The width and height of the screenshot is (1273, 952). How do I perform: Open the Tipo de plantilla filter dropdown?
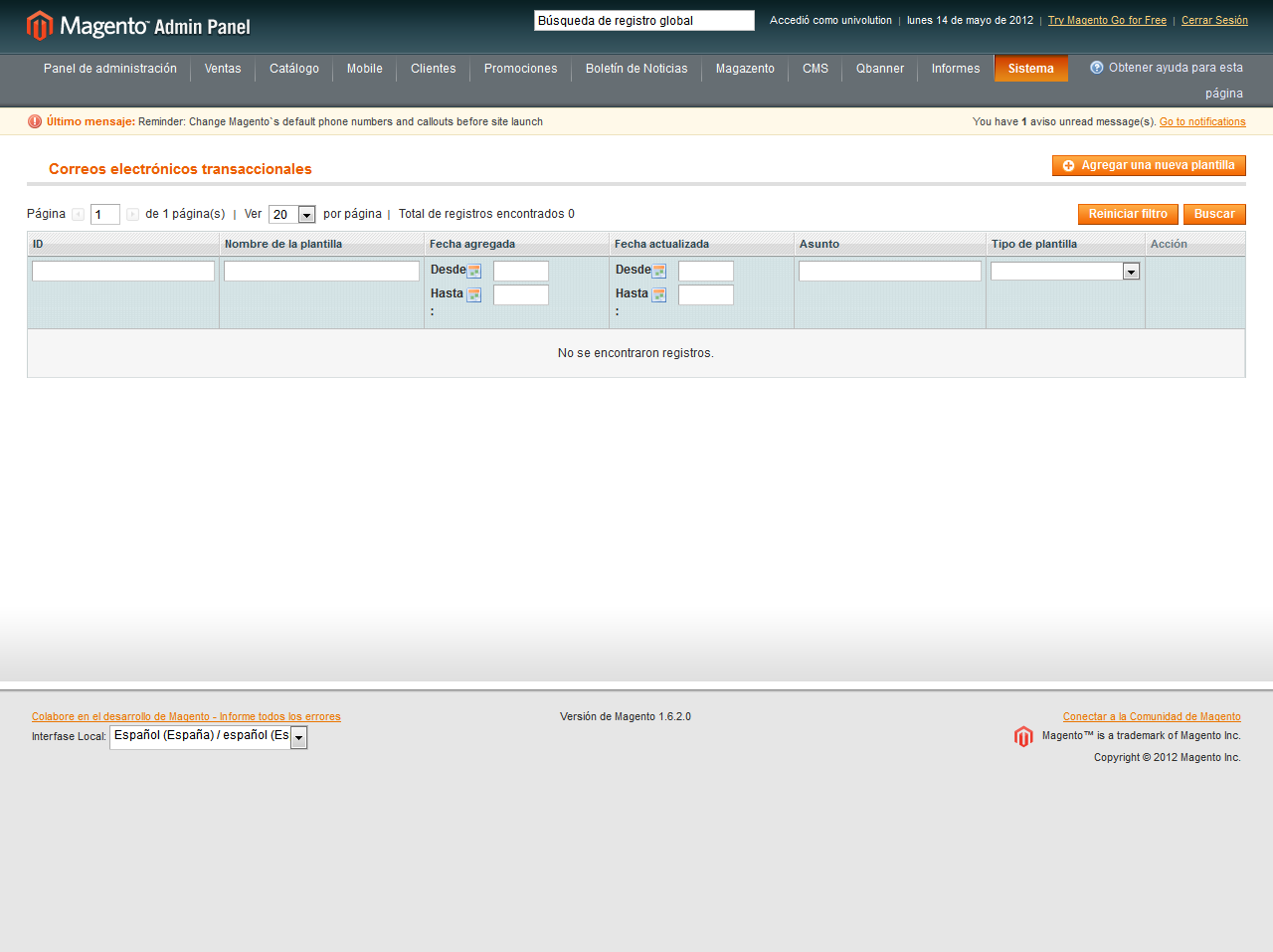(1131, 272)
